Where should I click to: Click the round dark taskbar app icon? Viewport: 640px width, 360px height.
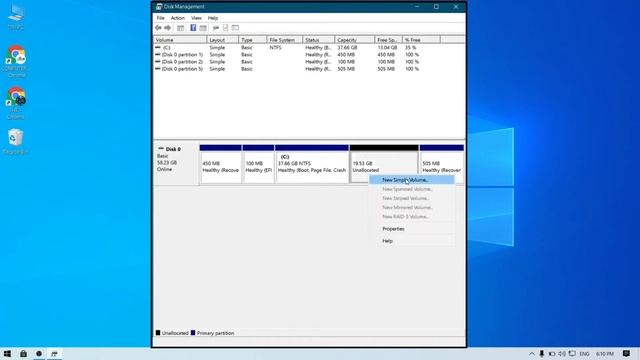pos(39,353)
